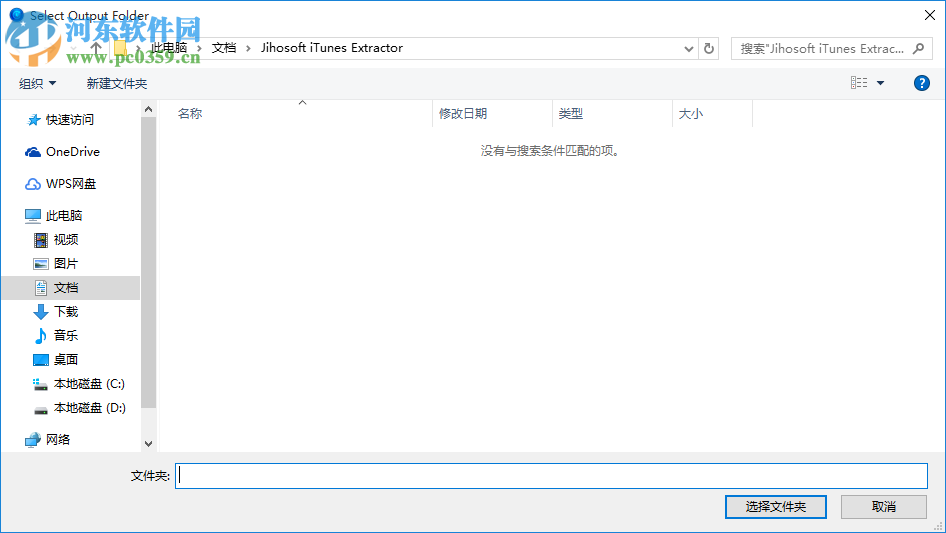
Task: Click sidebar scrollbar up arrow
Action: coord(148,109)
